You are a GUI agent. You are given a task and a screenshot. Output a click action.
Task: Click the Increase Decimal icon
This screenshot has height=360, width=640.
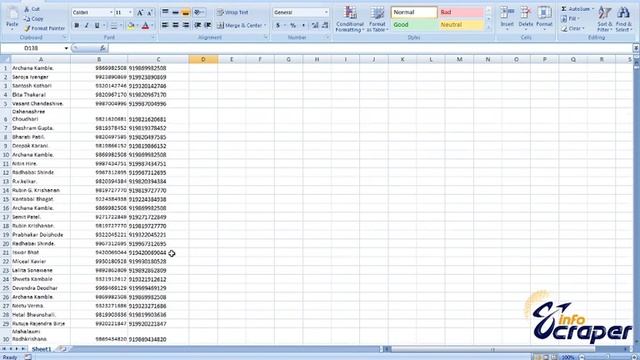315,25
